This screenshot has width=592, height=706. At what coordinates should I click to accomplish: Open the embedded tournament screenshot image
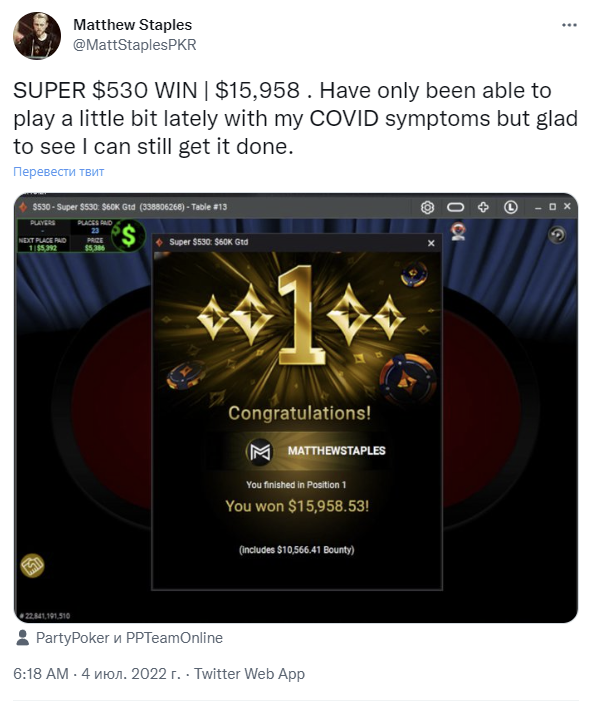[296, 408]
